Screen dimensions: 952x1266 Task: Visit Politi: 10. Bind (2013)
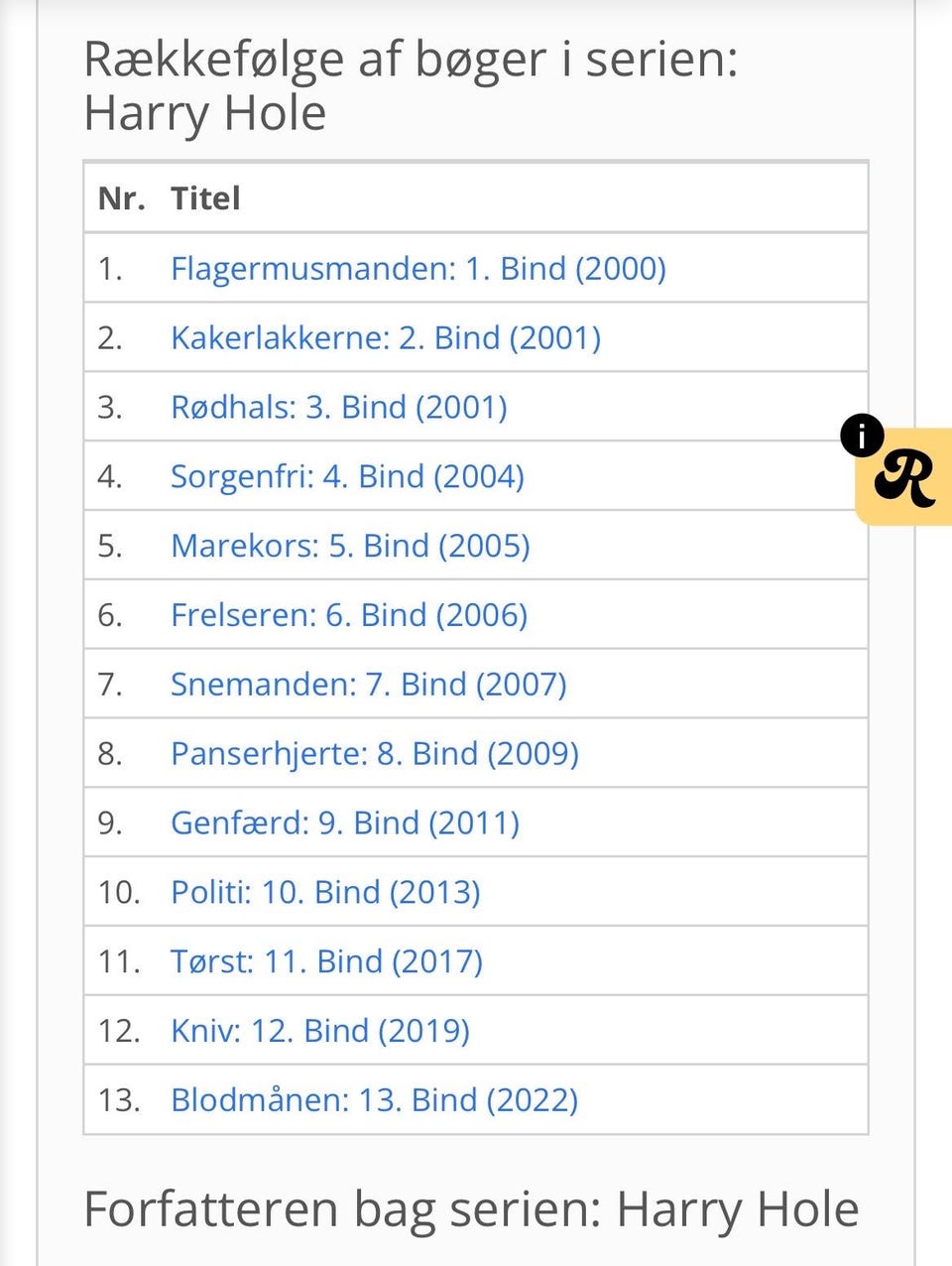[x=324, y=893]
